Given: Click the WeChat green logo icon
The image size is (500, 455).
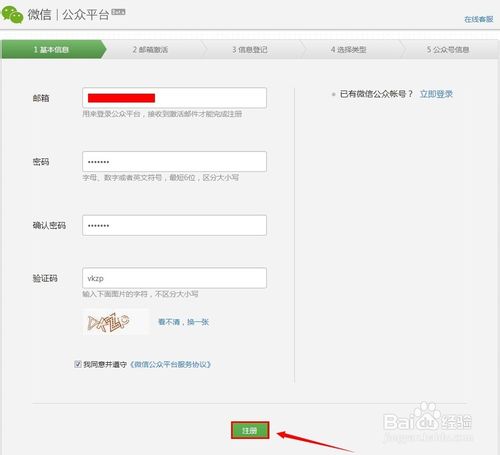Looking at the screenshot, I should (12, 15).
